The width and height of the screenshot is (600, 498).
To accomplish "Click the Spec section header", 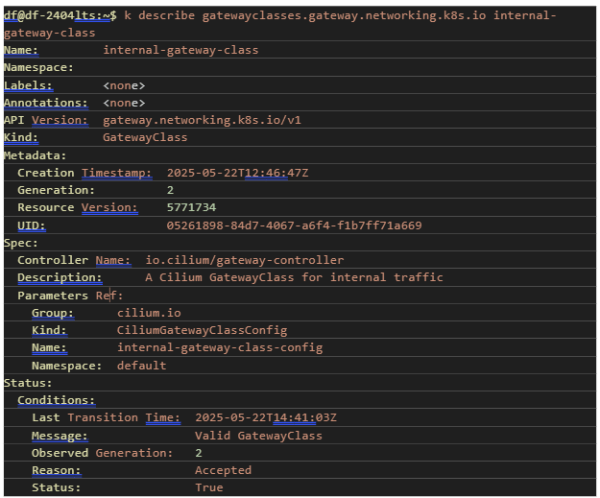I will tap(21, 242).
